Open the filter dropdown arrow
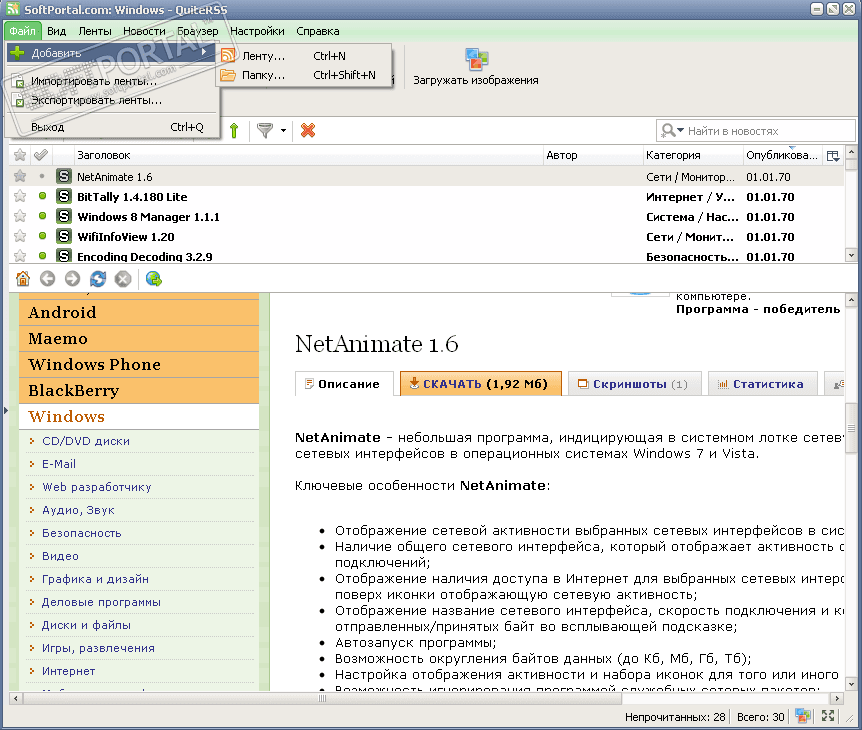The width and height of the screenshot is (862, 730). point(283,131)
